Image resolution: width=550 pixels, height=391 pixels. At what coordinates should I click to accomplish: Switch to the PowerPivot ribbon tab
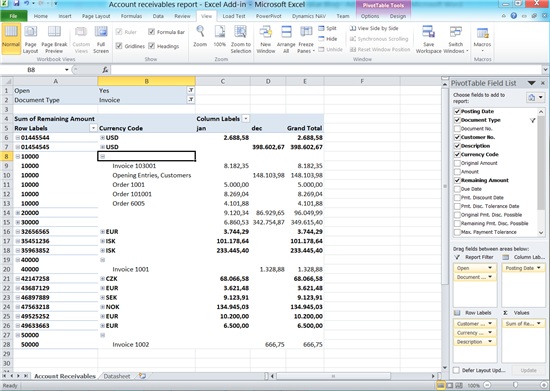click(x=268, y=16)
